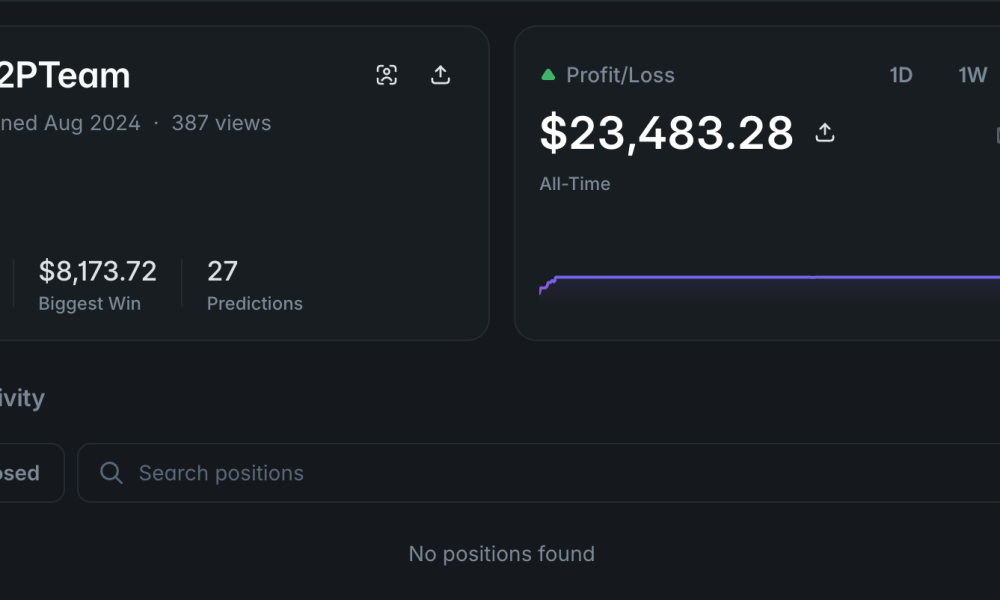1000x600 pixels.
Task: Switch to the Activity section heading
Action: [x=22, y=398]
